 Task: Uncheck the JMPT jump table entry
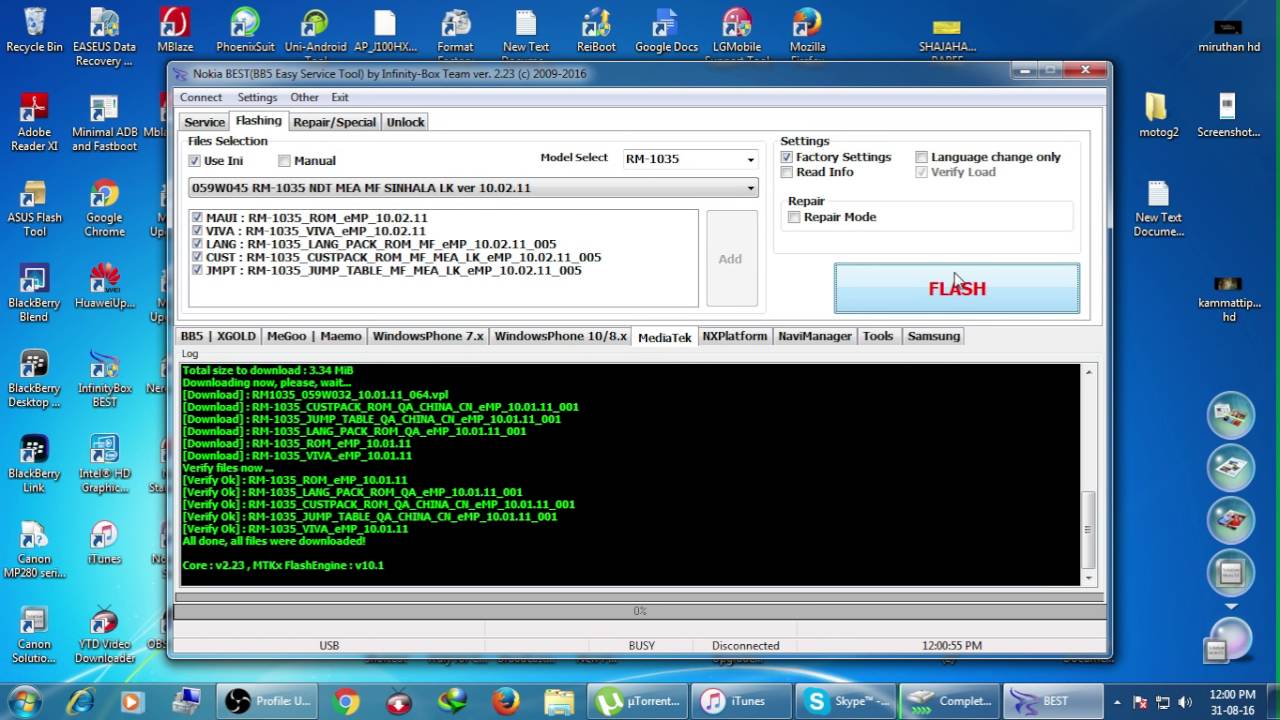pyautogui.click(x=197, y=270)
